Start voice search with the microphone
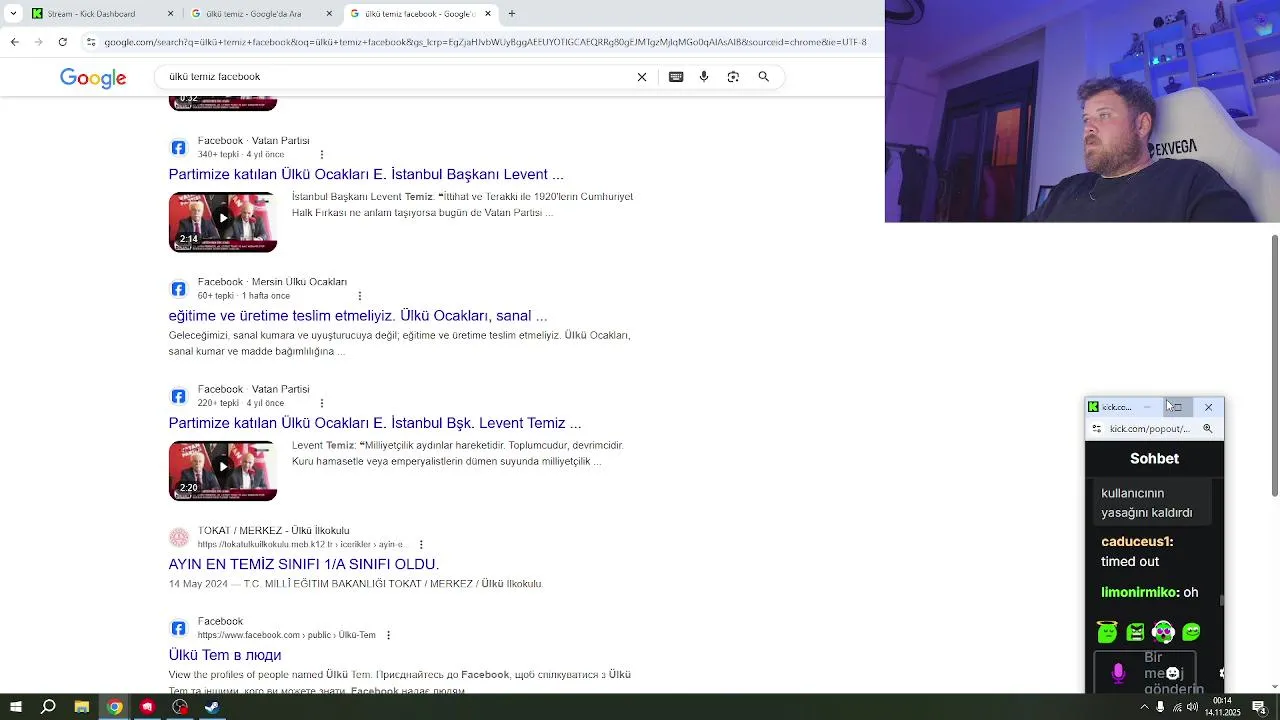Image resolution: width=1280 pixels, height=720 pixels. coord(704,77)
